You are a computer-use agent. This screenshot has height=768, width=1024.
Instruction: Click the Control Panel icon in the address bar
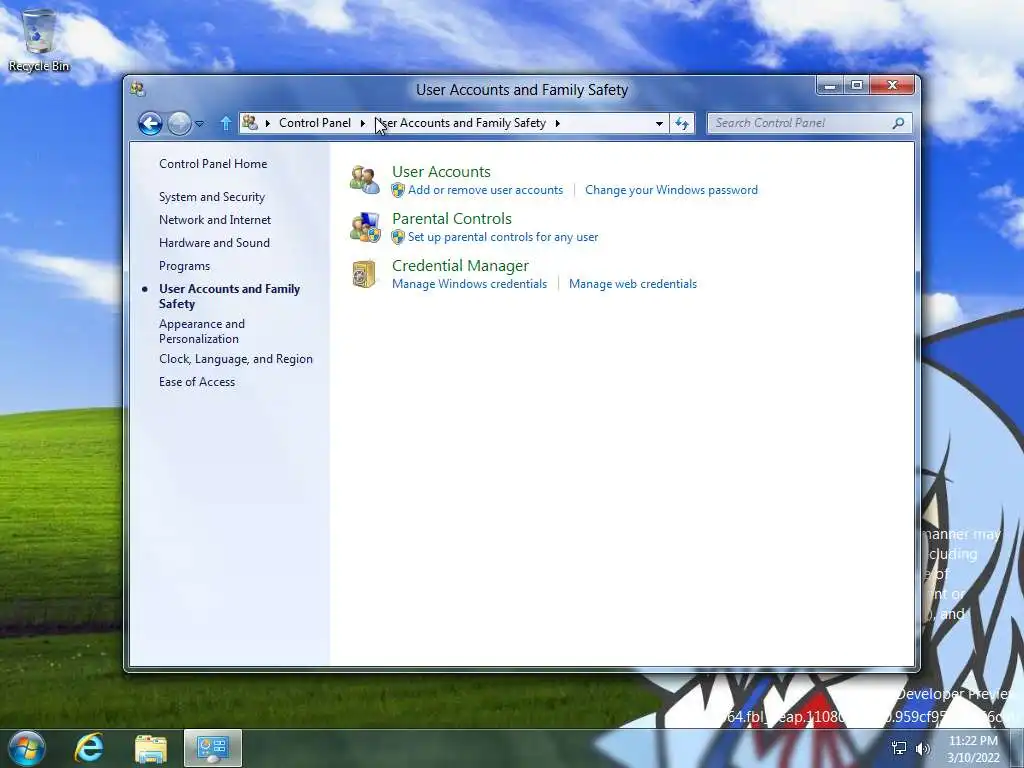[x=250, y=123]
